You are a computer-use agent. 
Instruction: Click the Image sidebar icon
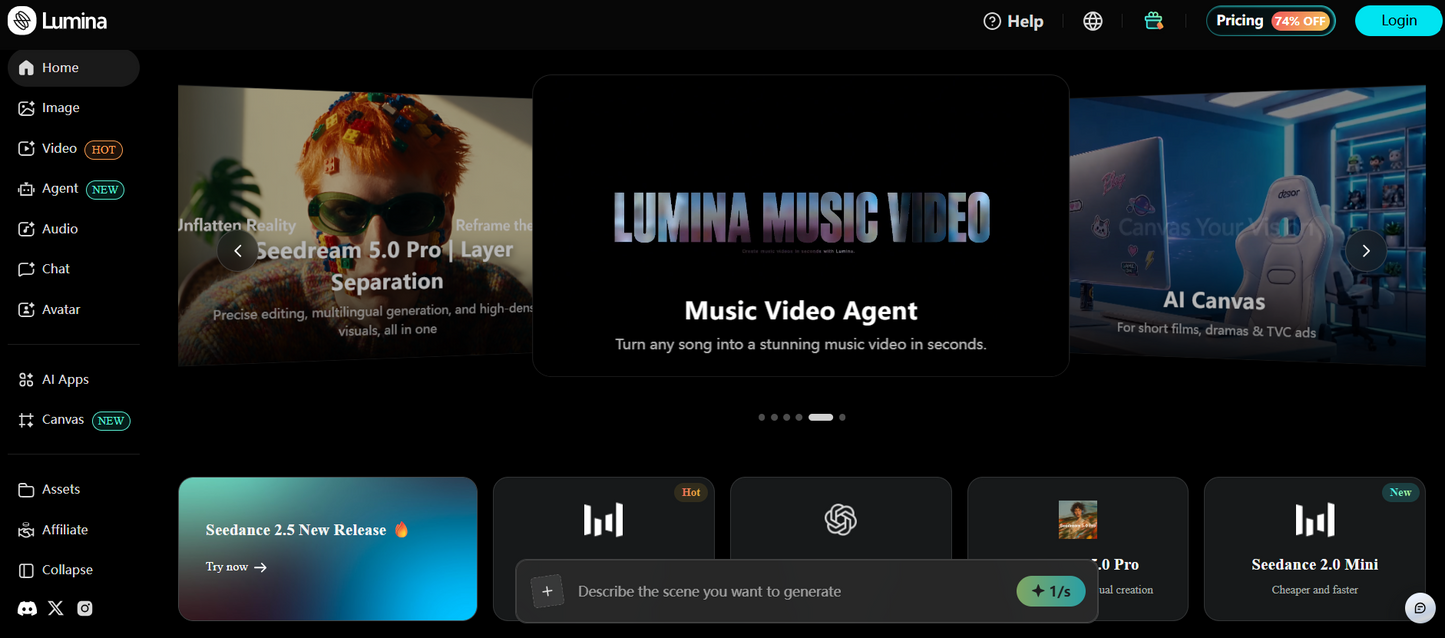(x=26, y=108)
